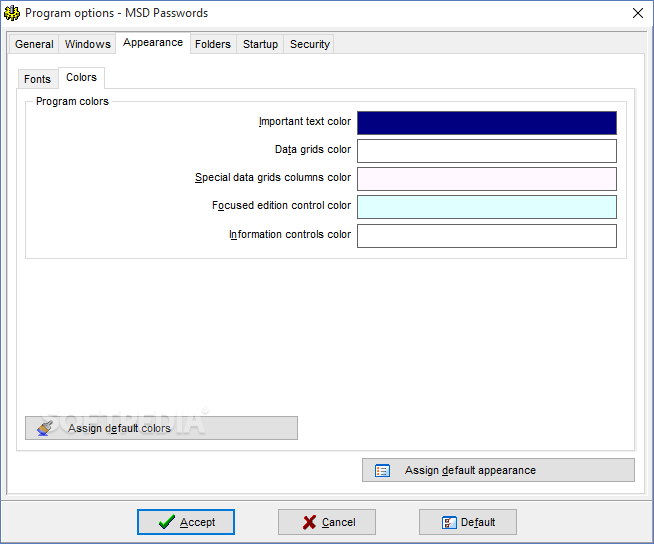The image size is (654, 544).
Task: Open the Fonts sub-tab
Action: pyautogui.click(x=38, y=79)
